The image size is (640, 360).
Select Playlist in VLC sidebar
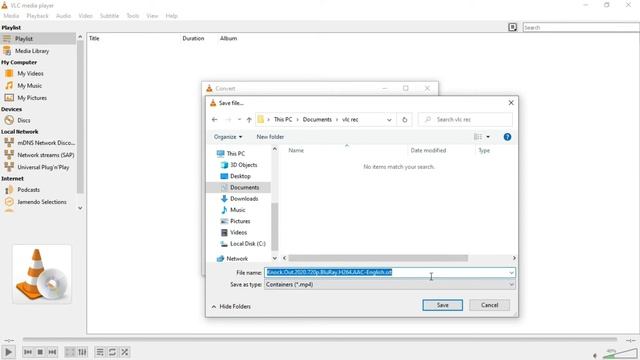click(x=38, y=38)
